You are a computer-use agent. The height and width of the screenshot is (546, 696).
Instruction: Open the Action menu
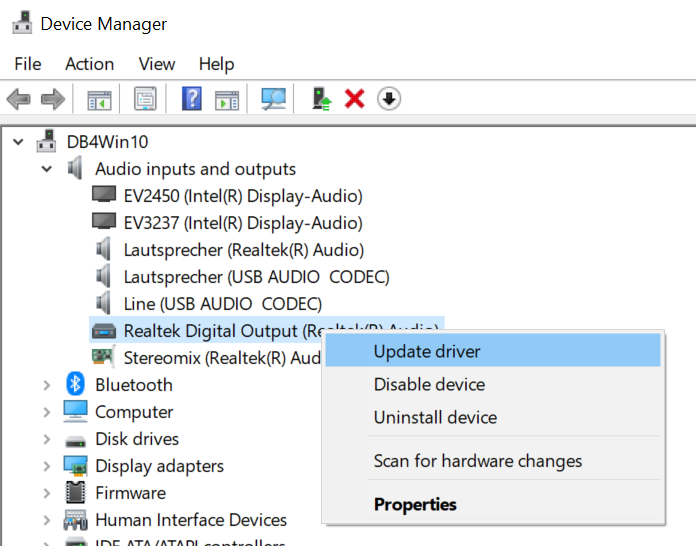[x=89, y=64]
